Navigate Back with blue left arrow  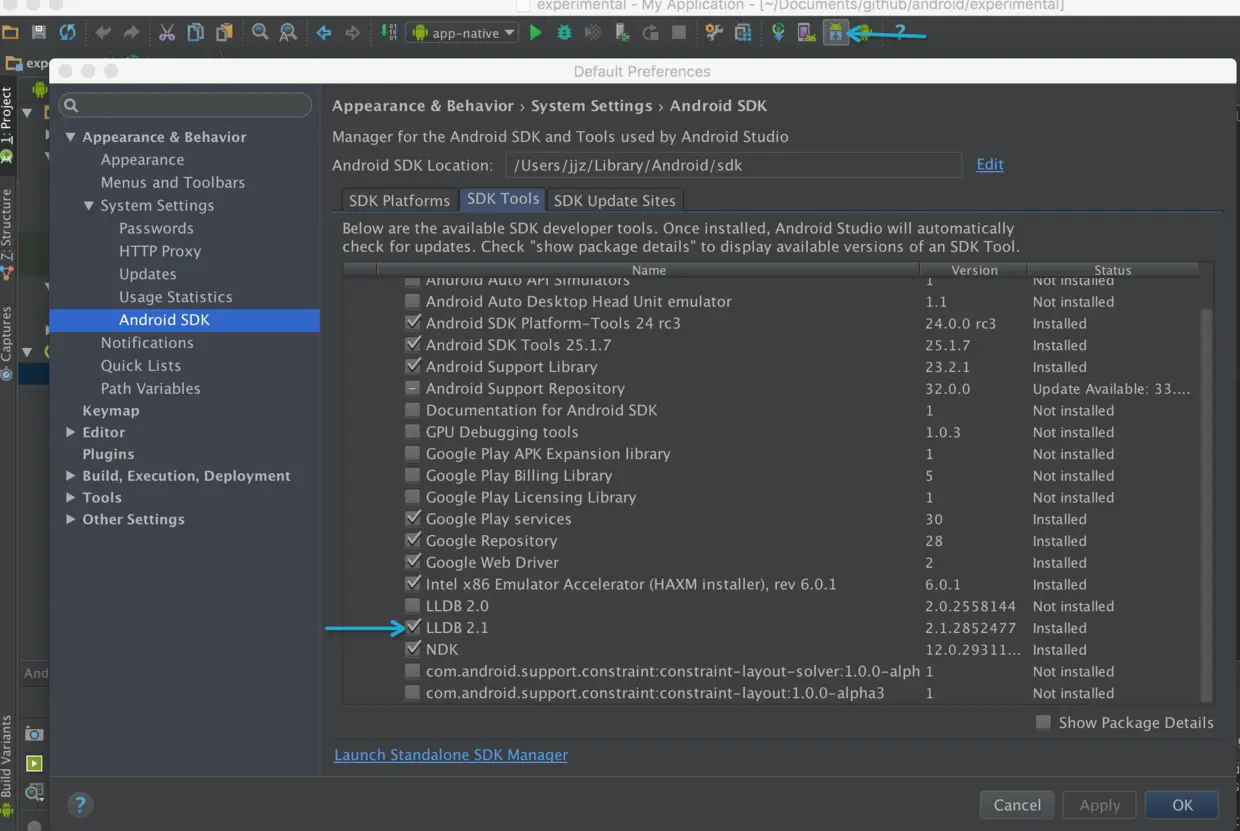(x=324, y=33)
